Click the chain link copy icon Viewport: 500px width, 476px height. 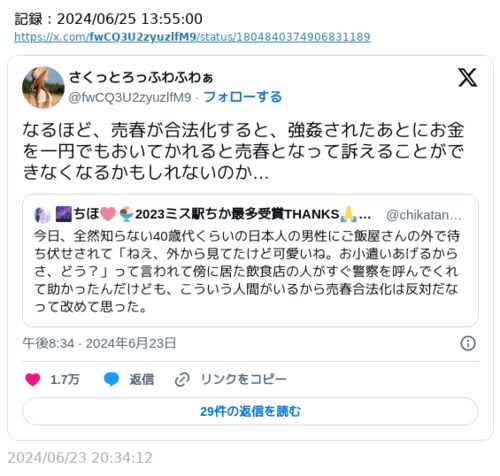(182, 379)
